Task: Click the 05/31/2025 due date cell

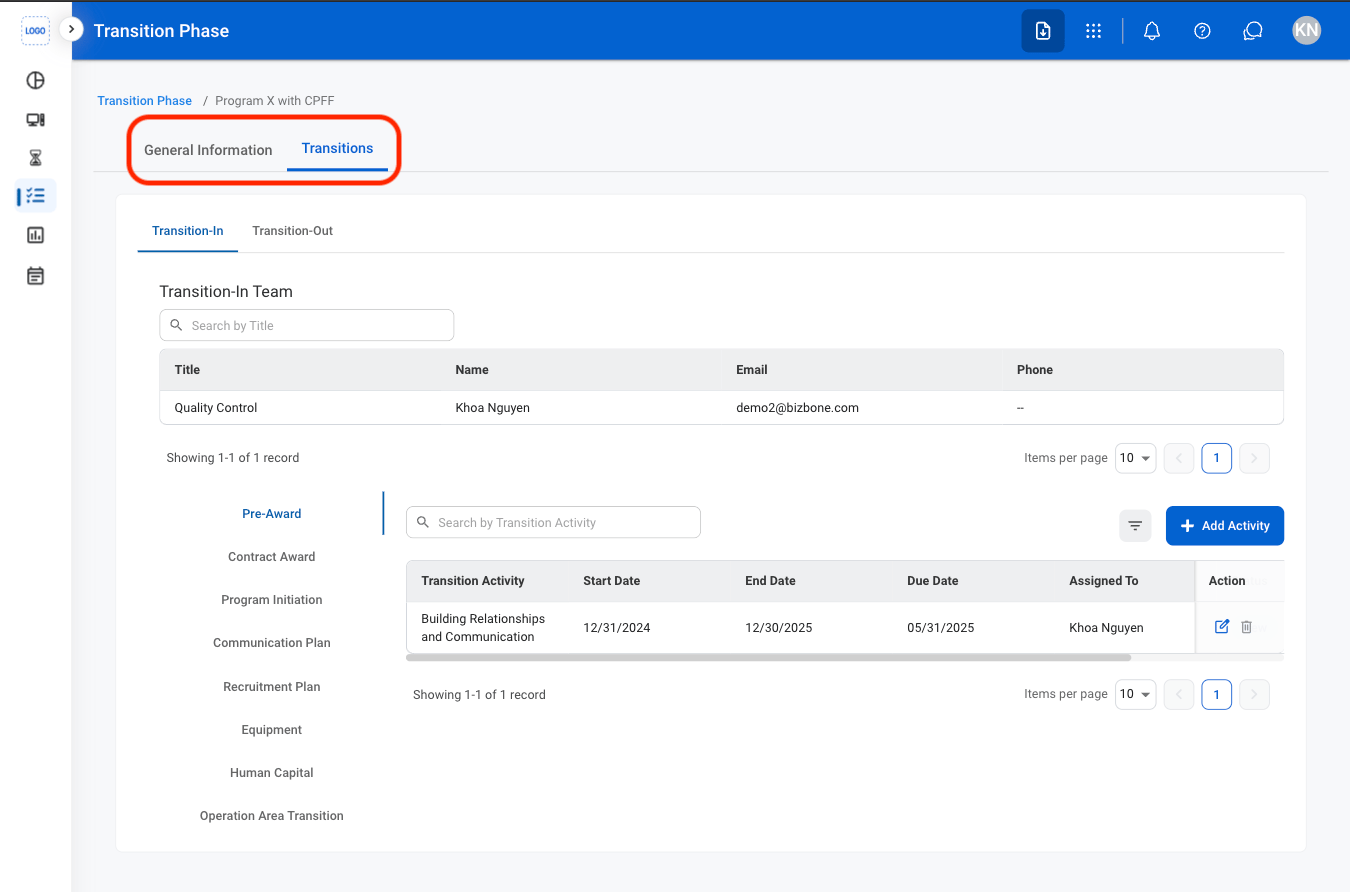Action: [x=941, y=628]
